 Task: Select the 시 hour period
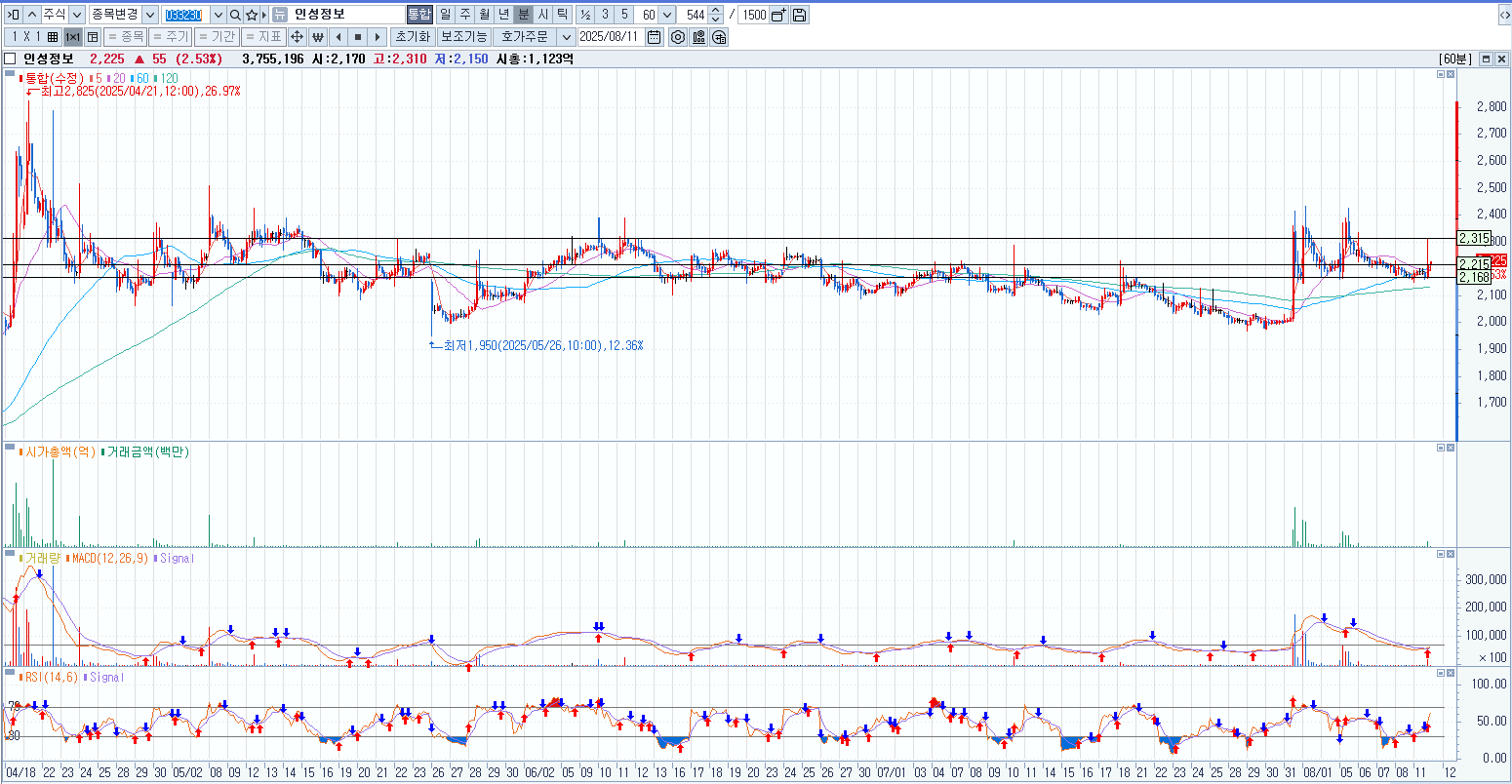[542, 15]
